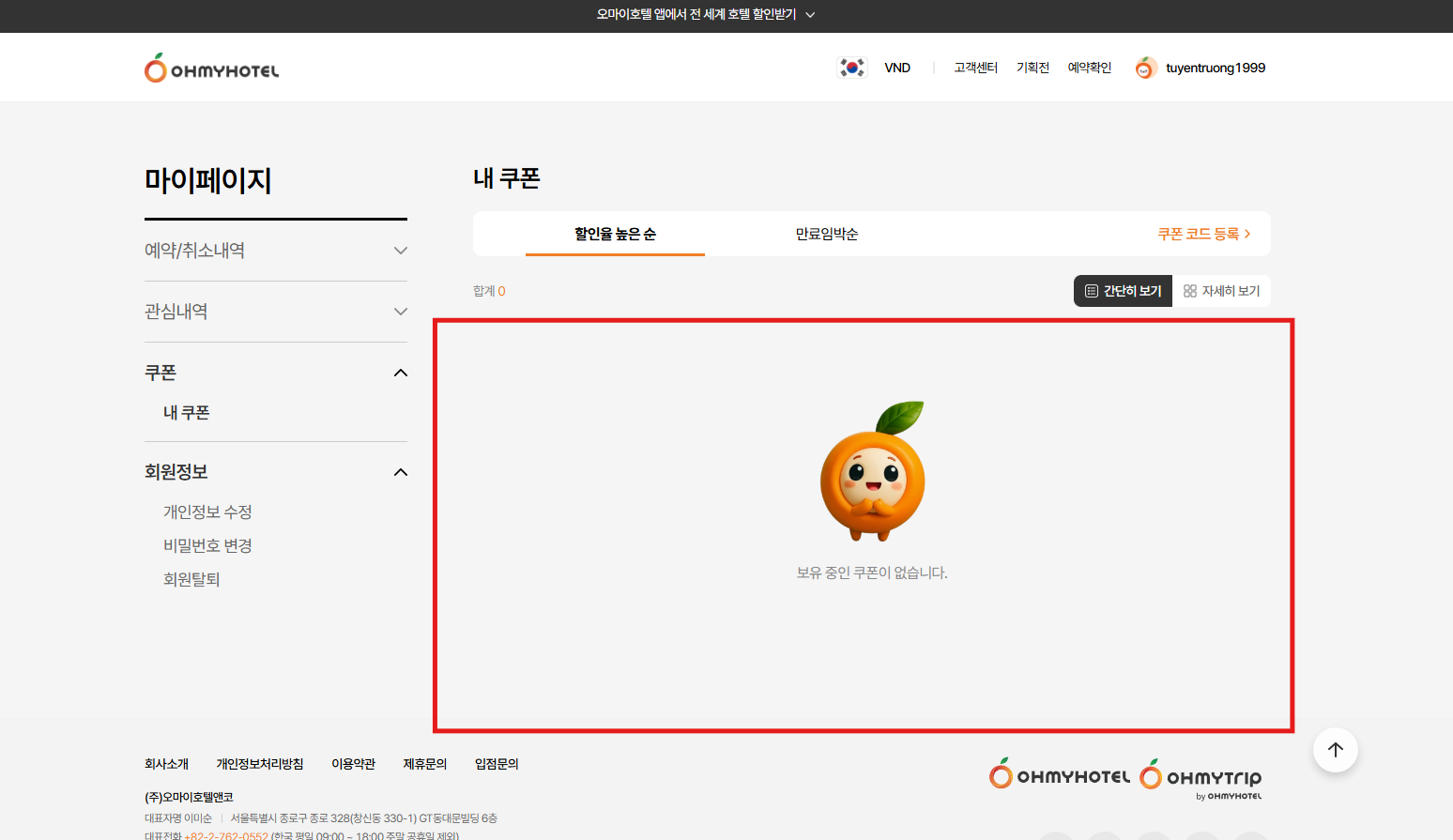Open the user profile avatar icon
The height and width of the screenshot is (840, 1453).
[1145, 68]
